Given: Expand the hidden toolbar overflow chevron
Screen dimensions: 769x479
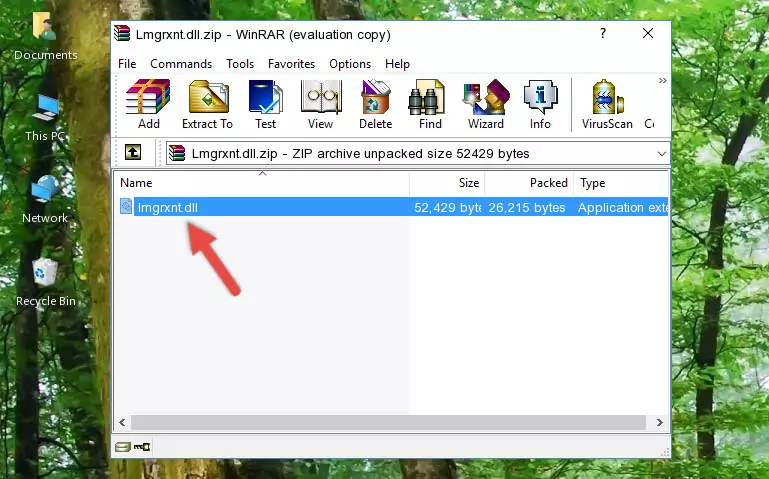Looking at the screenshot, I should (663, 80).
